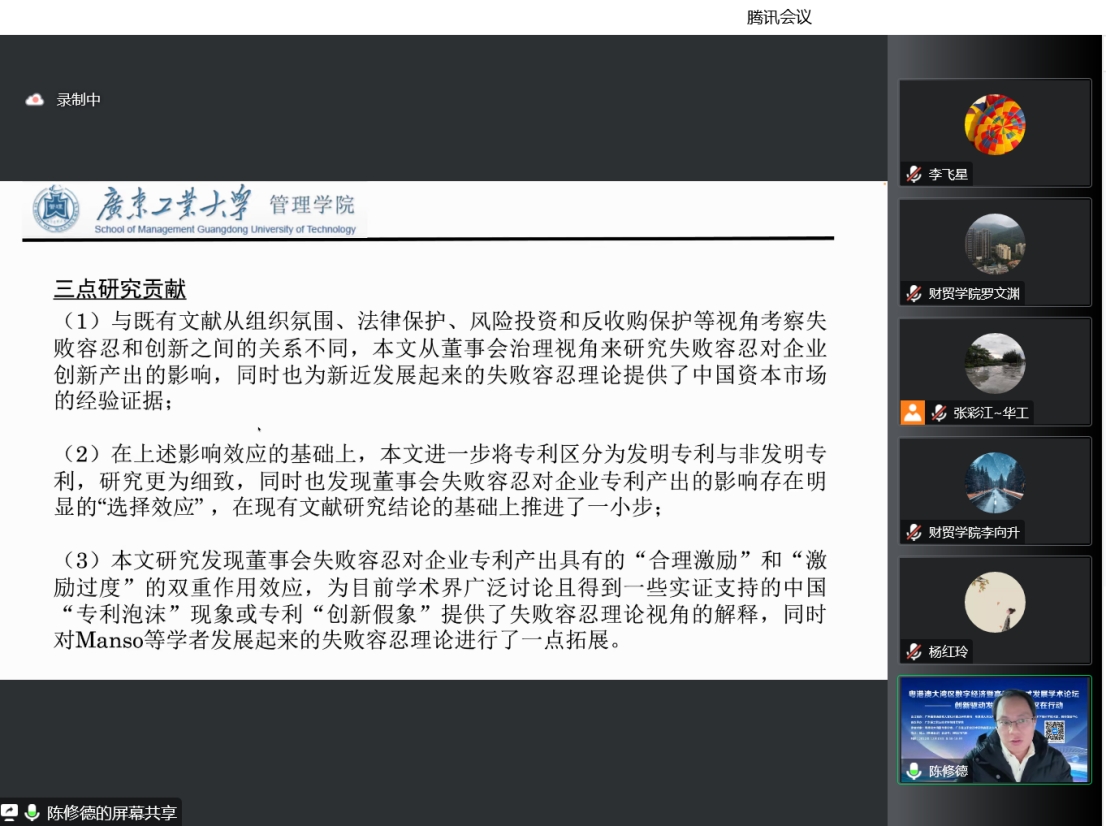Click the 三点研究贡献 slide heading
The width and height of the screenshot is (1106, 826).
pyautogui.click(x=120, y=290)
